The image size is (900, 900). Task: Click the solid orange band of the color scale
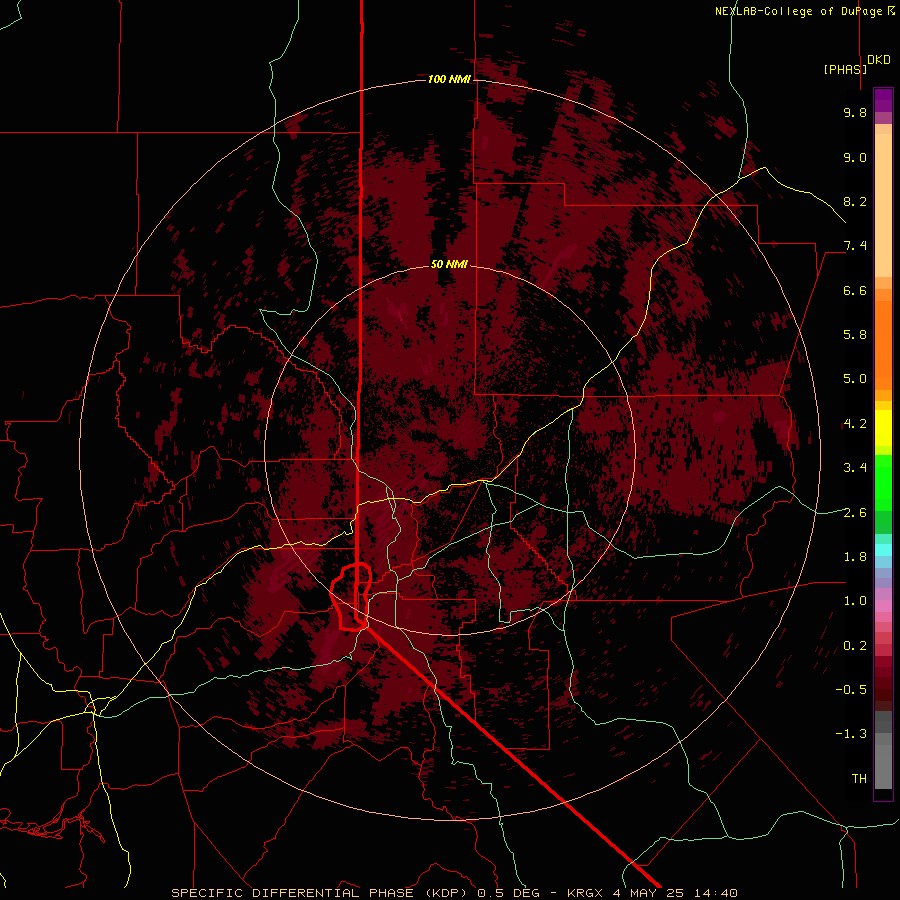[x=883, y=345]
